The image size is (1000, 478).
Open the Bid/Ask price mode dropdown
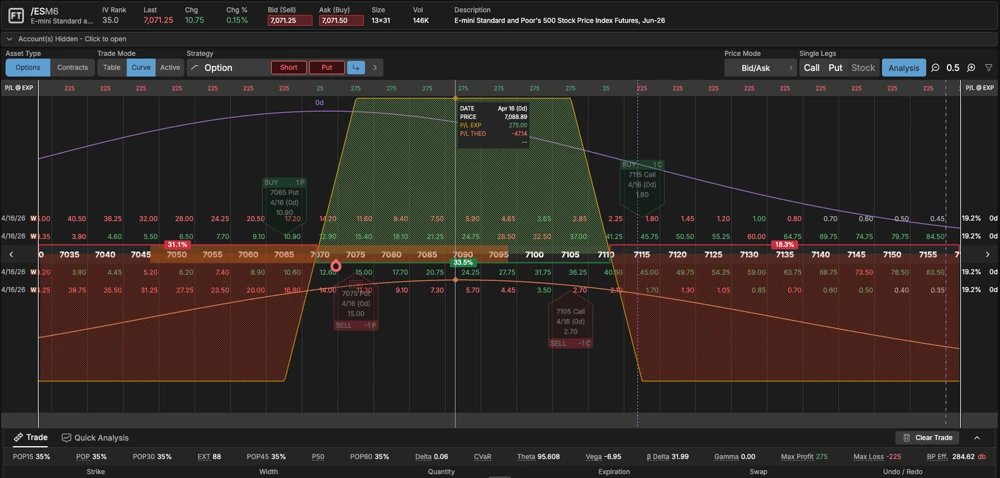click(x=760, y=68)
